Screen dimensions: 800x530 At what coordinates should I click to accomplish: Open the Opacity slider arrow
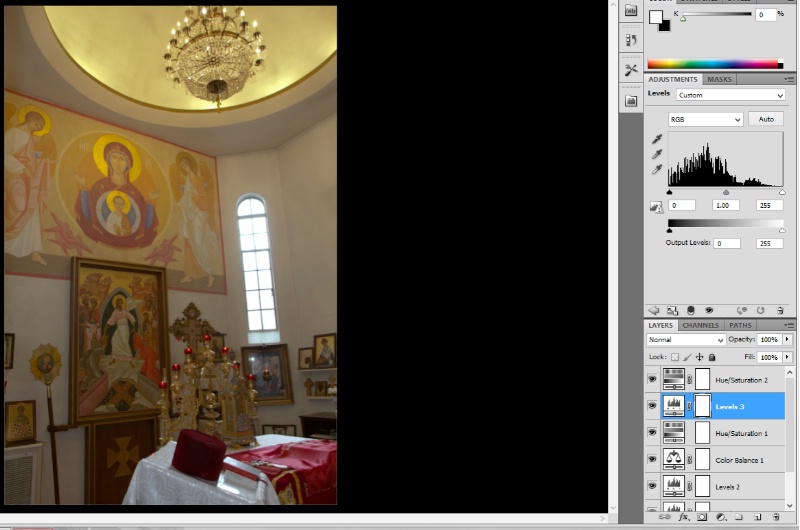pyautogui.click(x=787, y=339)
